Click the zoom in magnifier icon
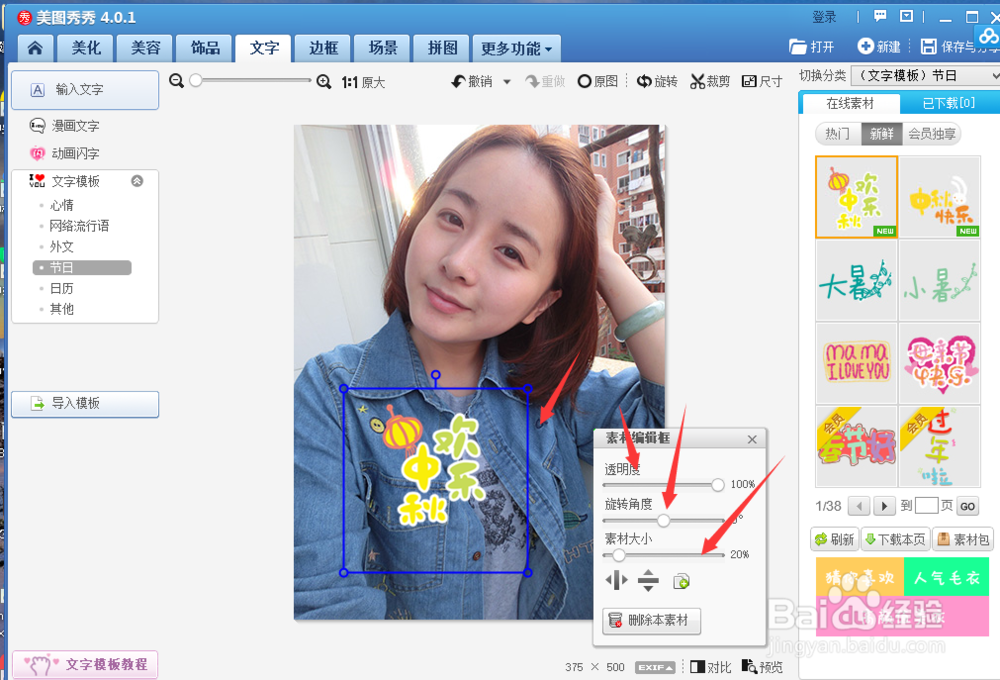Image resolution: width=1000 pixels, height=680 pixels. (x=324, y=81)
